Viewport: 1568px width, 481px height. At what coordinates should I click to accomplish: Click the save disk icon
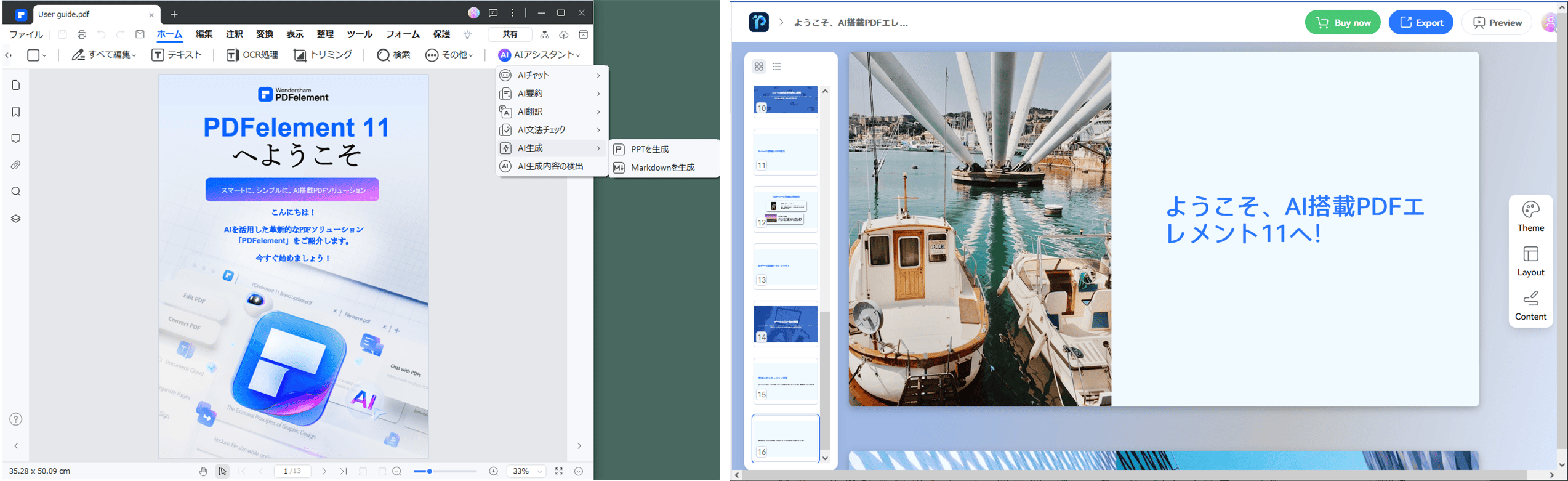coord(62,34)
